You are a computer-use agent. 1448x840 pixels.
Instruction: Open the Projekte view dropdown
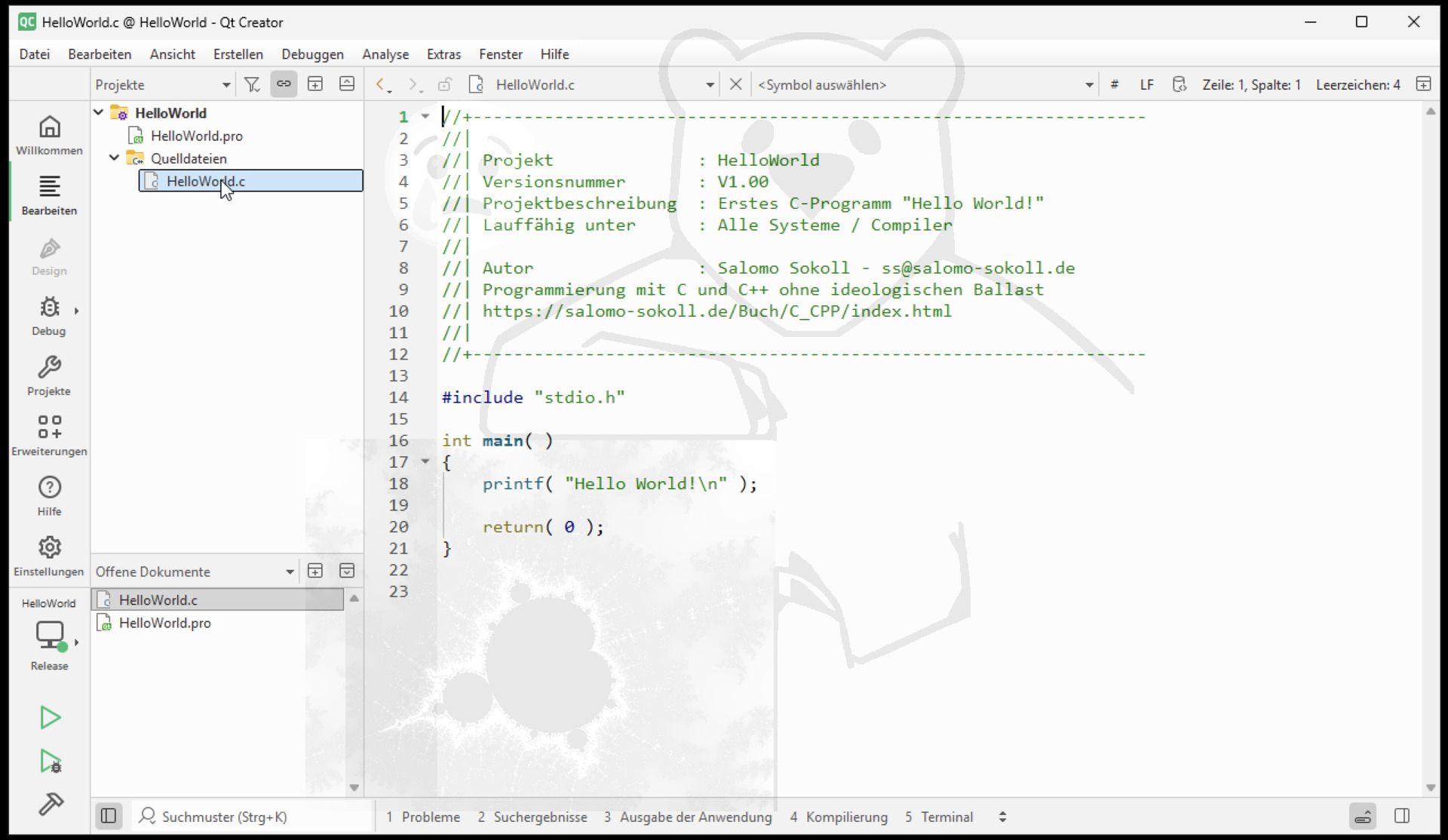[162, 85]
